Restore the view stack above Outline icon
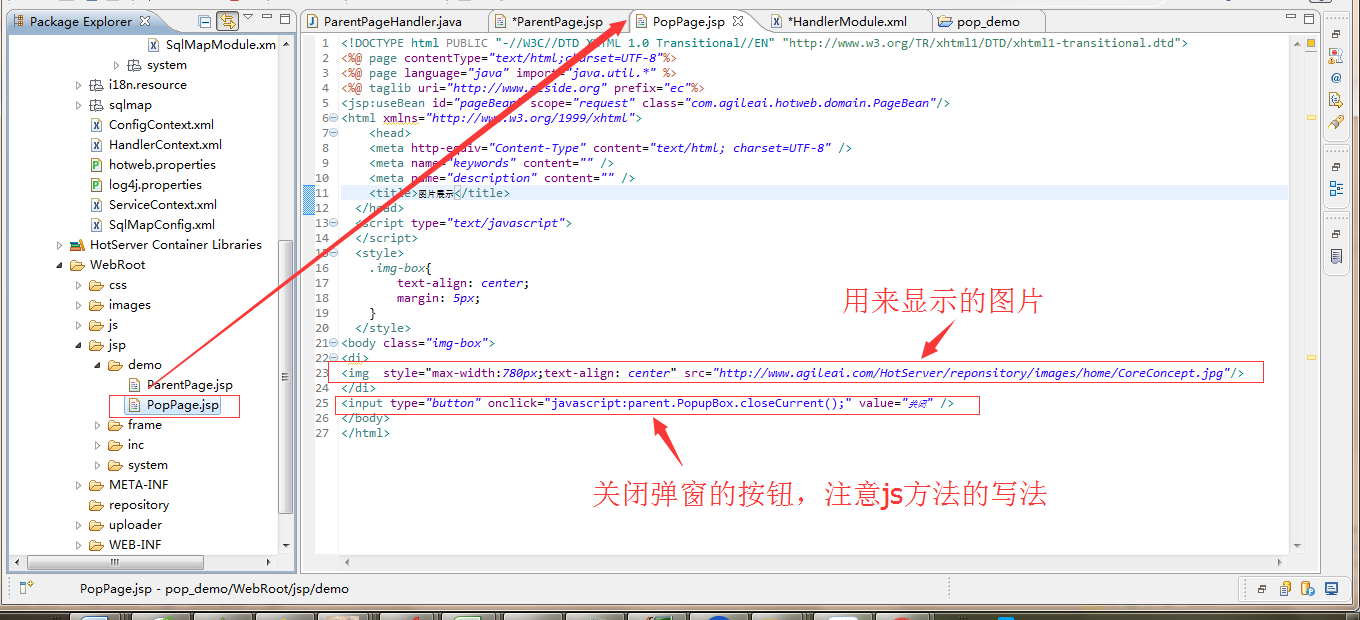Screen dimensions: 1360x620 coord(1336,167)
